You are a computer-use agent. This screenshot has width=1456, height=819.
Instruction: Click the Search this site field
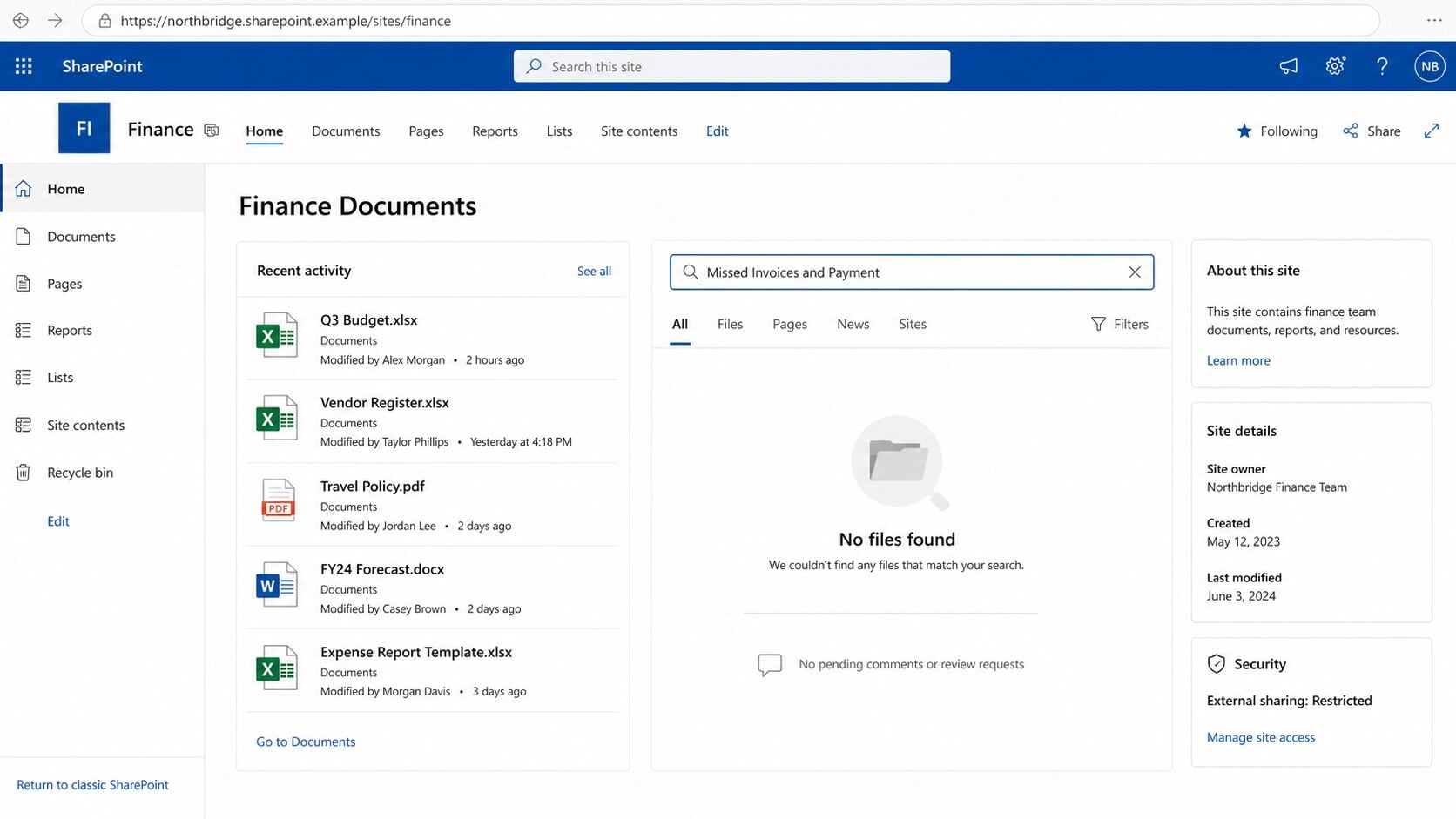tap(731, 66)
